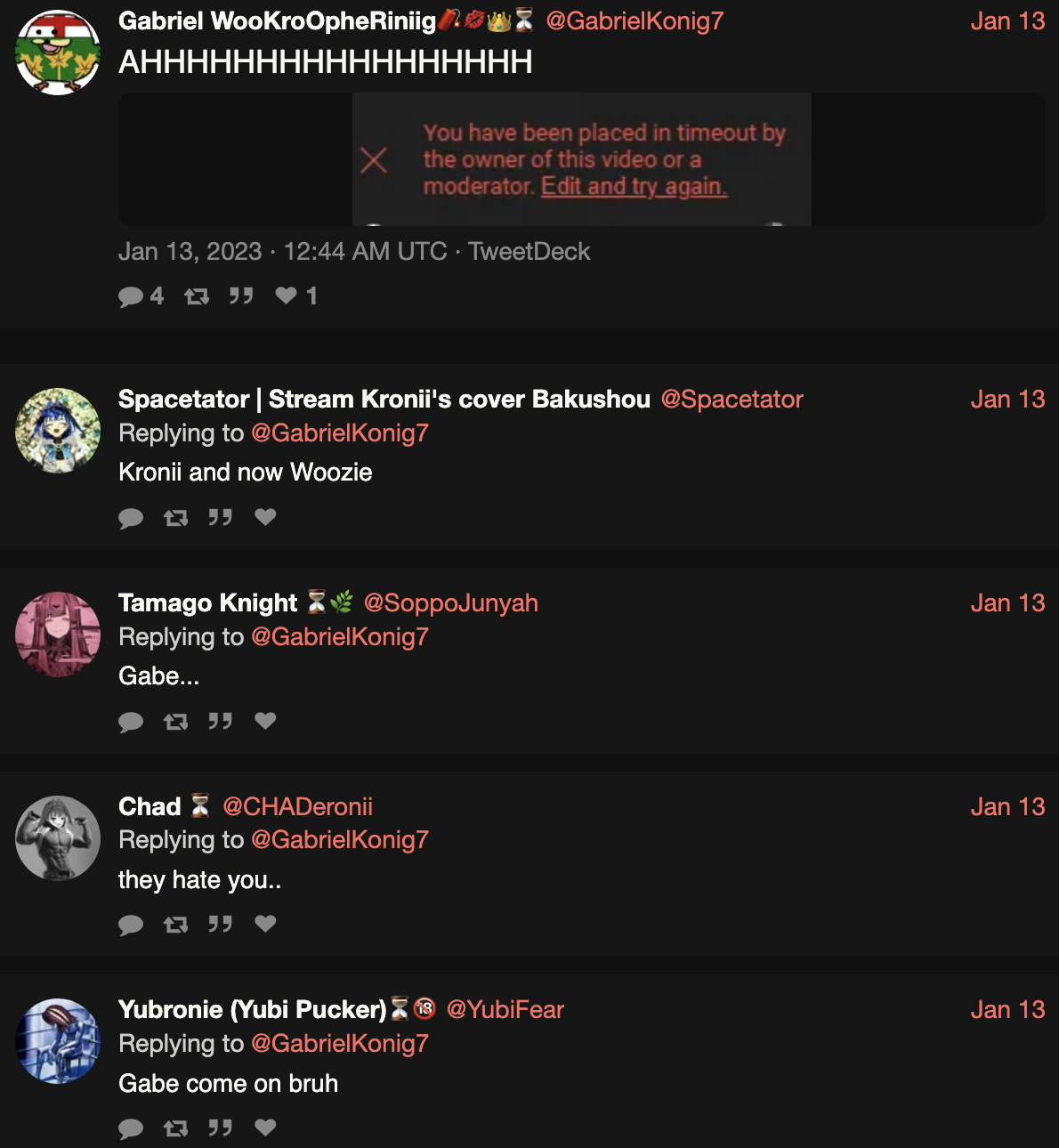Click Gabriel's profile avatar
The width and height of the screenshot is (1059, 1148).
(x=58, y=53)
